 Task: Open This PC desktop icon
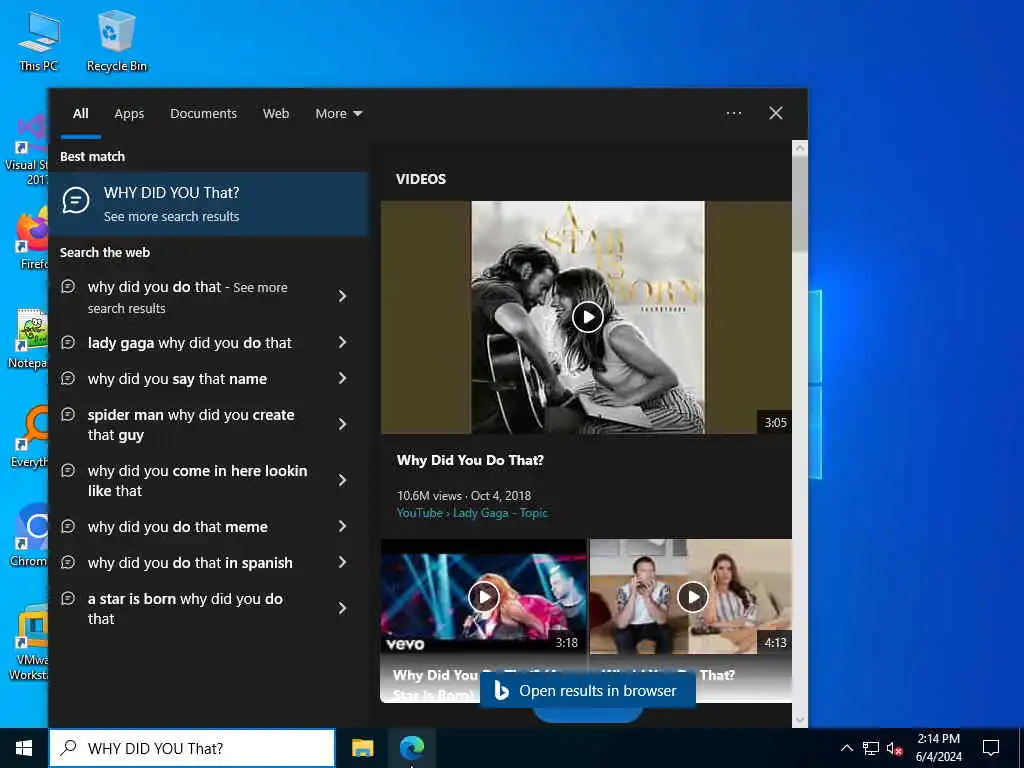(39, 40)
